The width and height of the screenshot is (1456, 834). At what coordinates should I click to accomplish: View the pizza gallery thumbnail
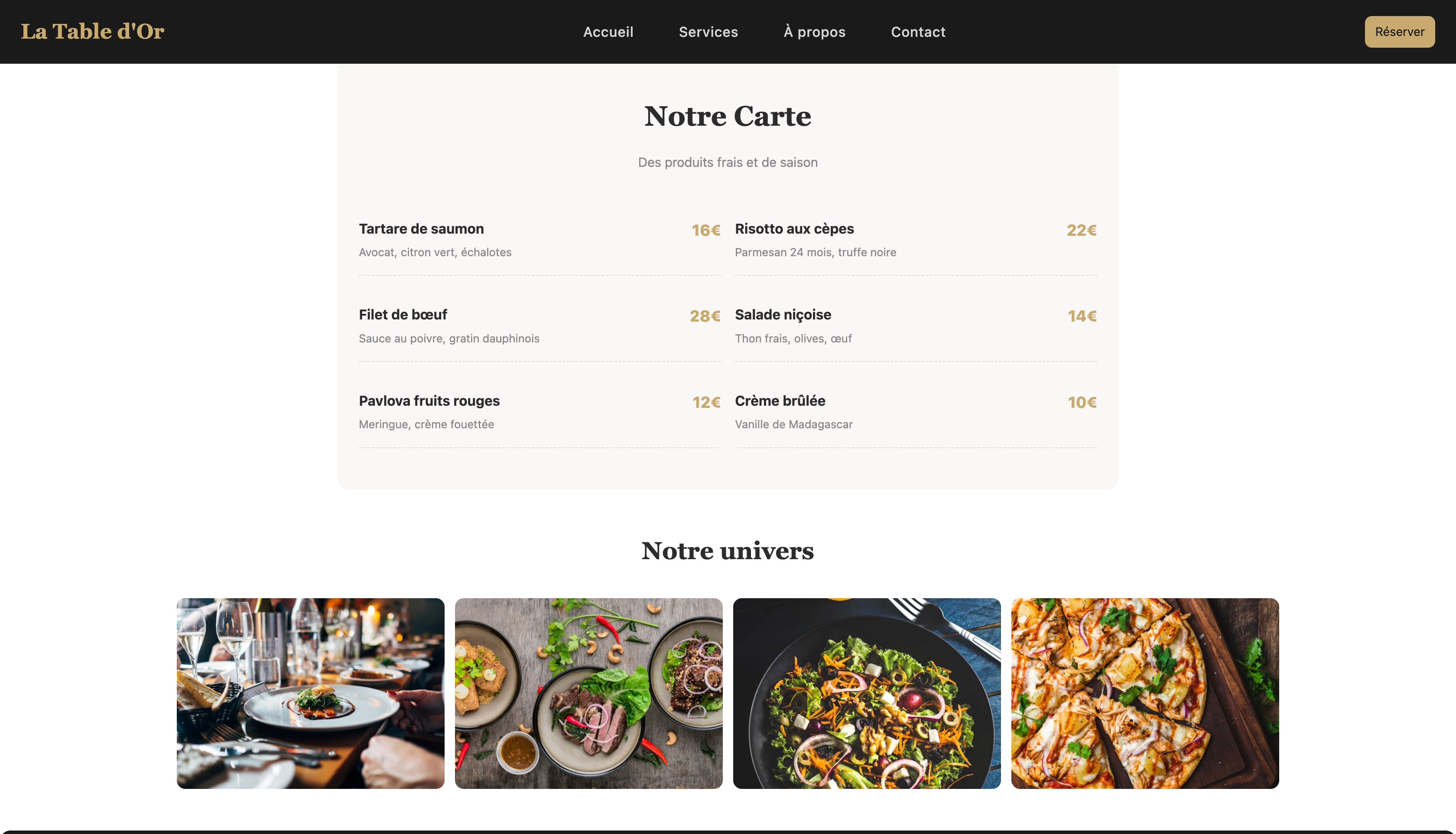pyautogui.click(x=1145, y=693)
